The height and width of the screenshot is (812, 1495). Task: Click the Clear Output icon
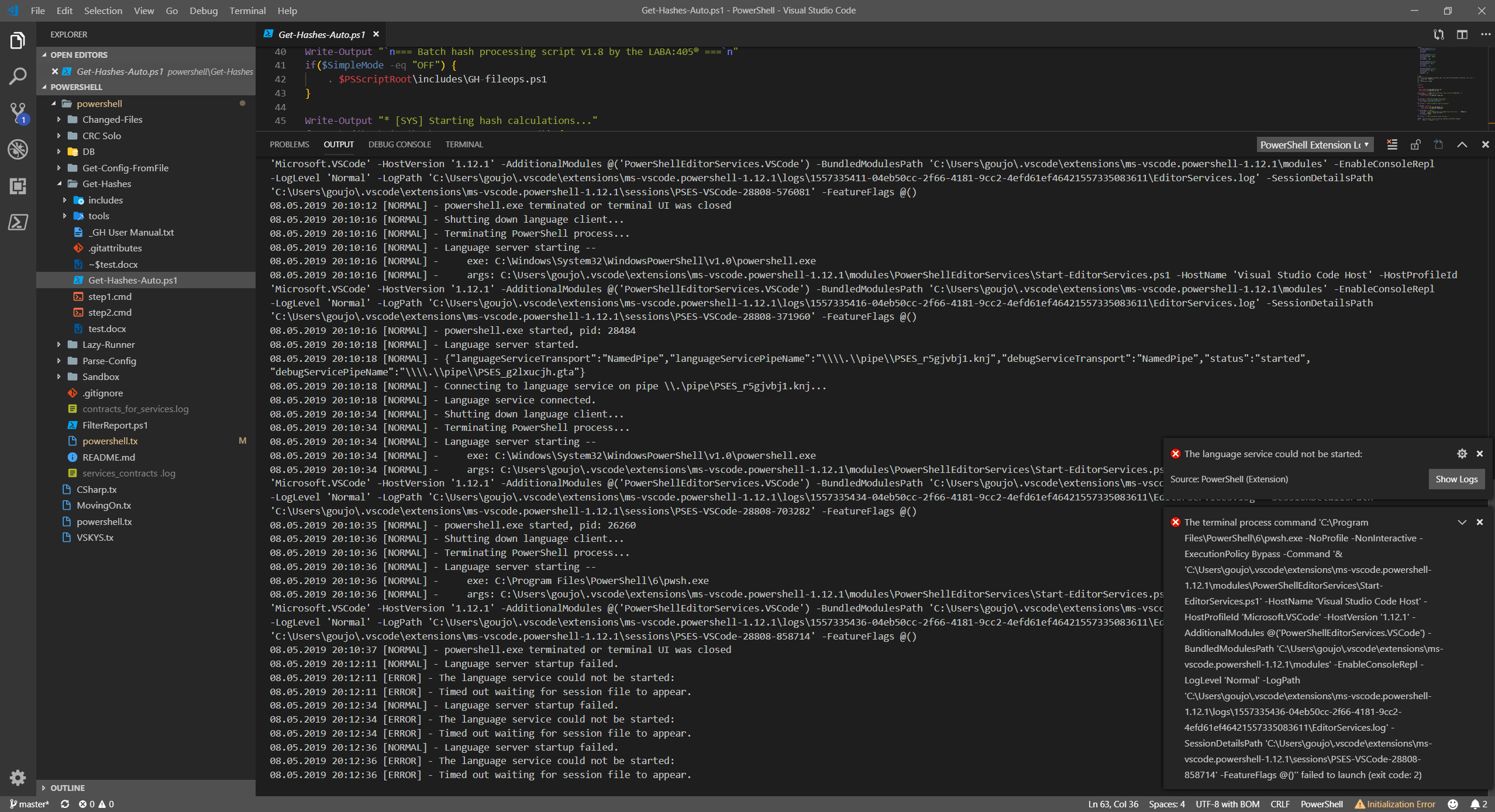(1392, 144)
